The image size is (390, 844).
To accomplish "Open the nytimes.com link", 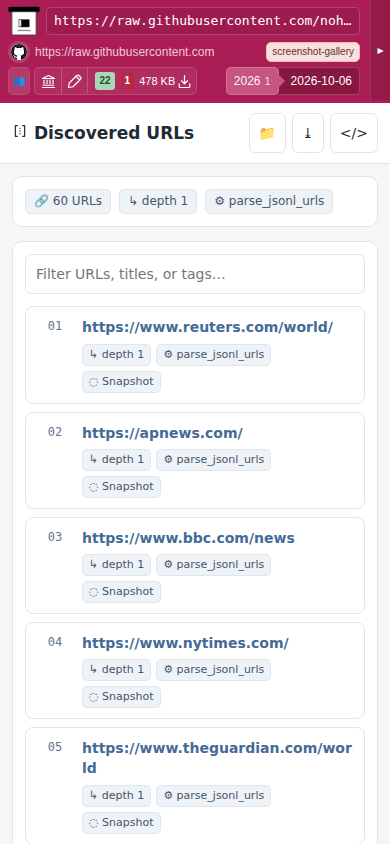I will point(185,643).
